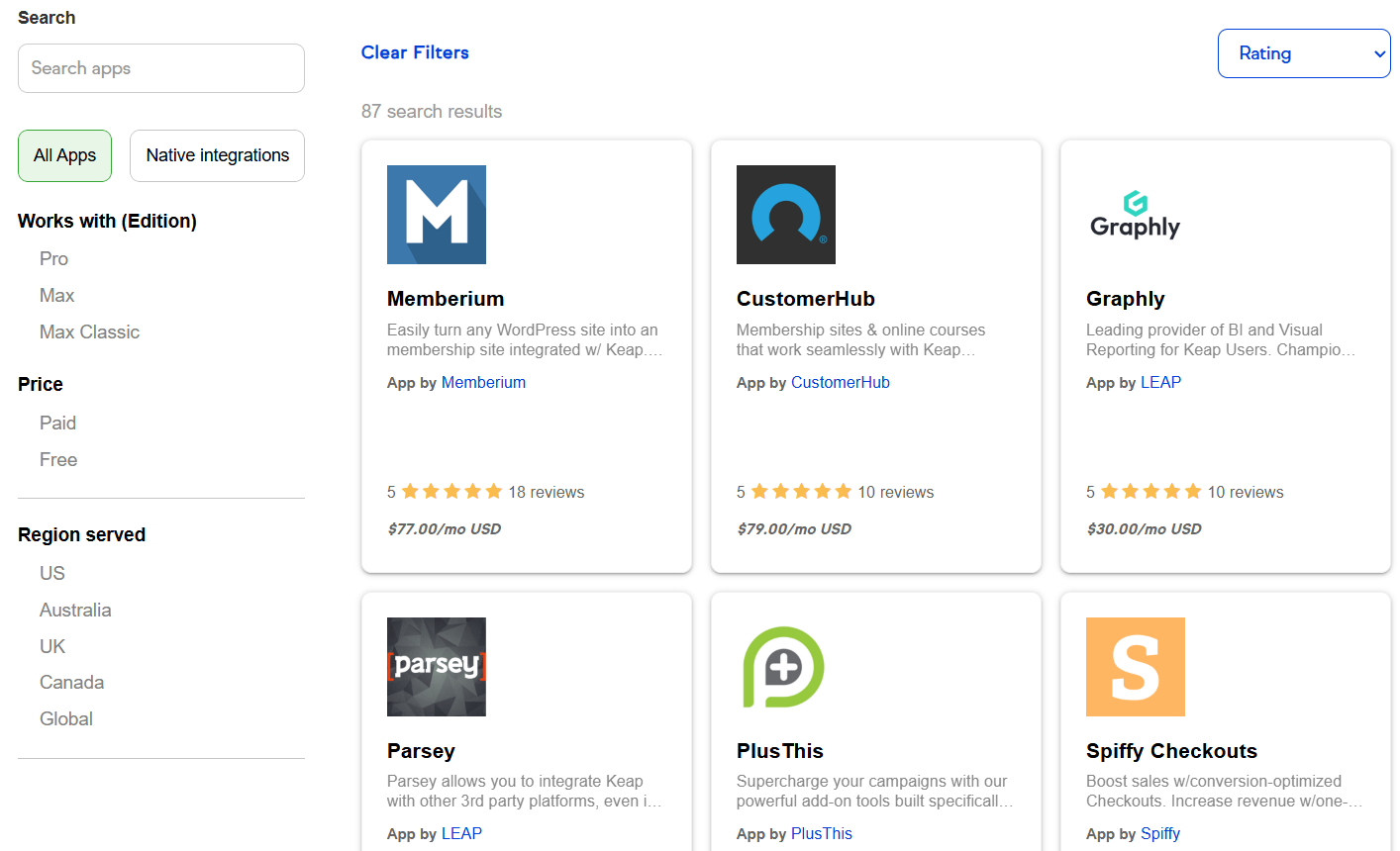Click the Memberium description text
Image resolution: width=1400 pixels, height=851 pixels.
pyautogui.click(x=525, y=339)
